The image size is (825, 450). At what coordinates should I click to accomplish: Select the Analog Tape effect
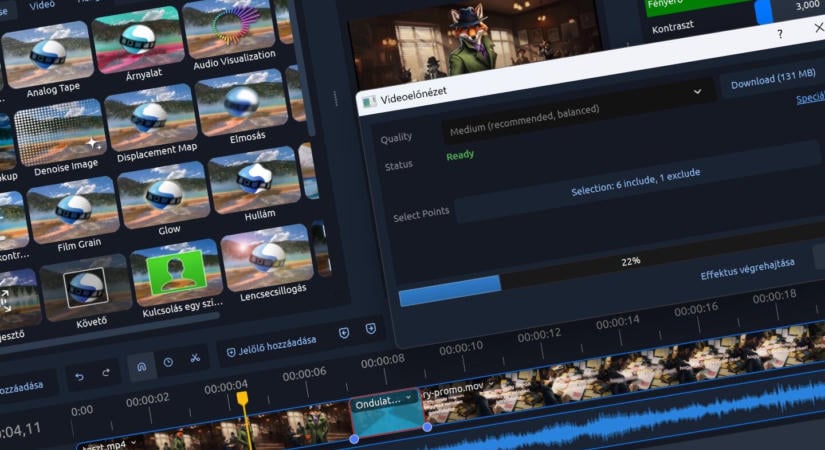(48, 55)
